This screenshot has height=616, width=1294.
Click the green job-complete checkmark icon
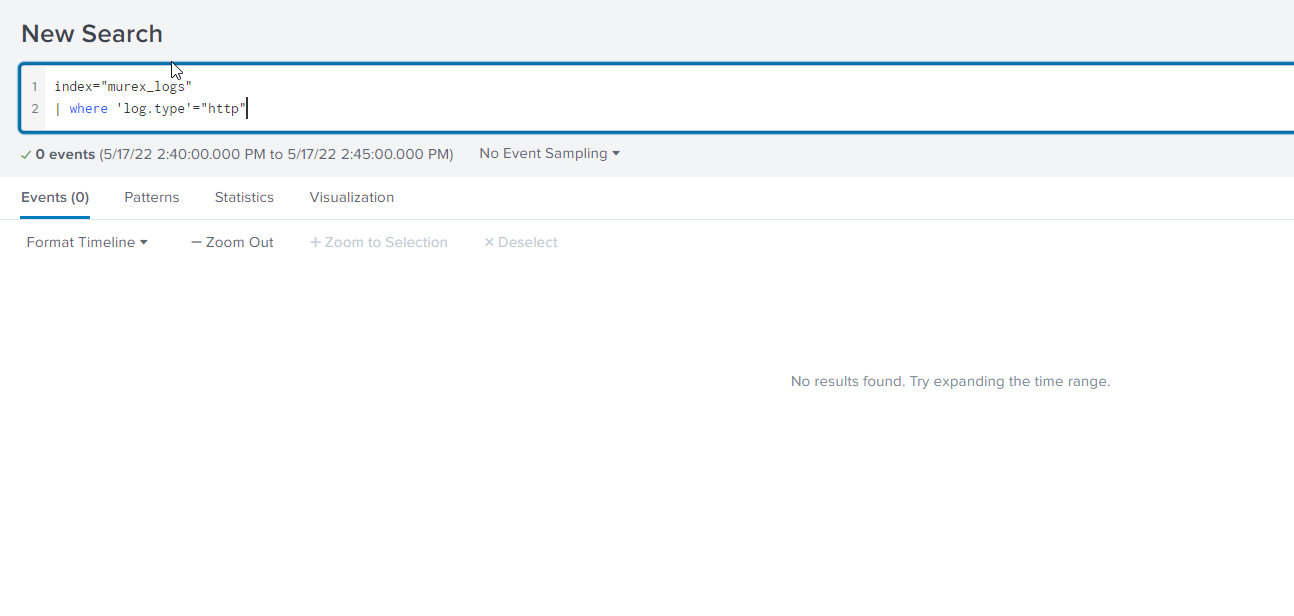point(26,155)
